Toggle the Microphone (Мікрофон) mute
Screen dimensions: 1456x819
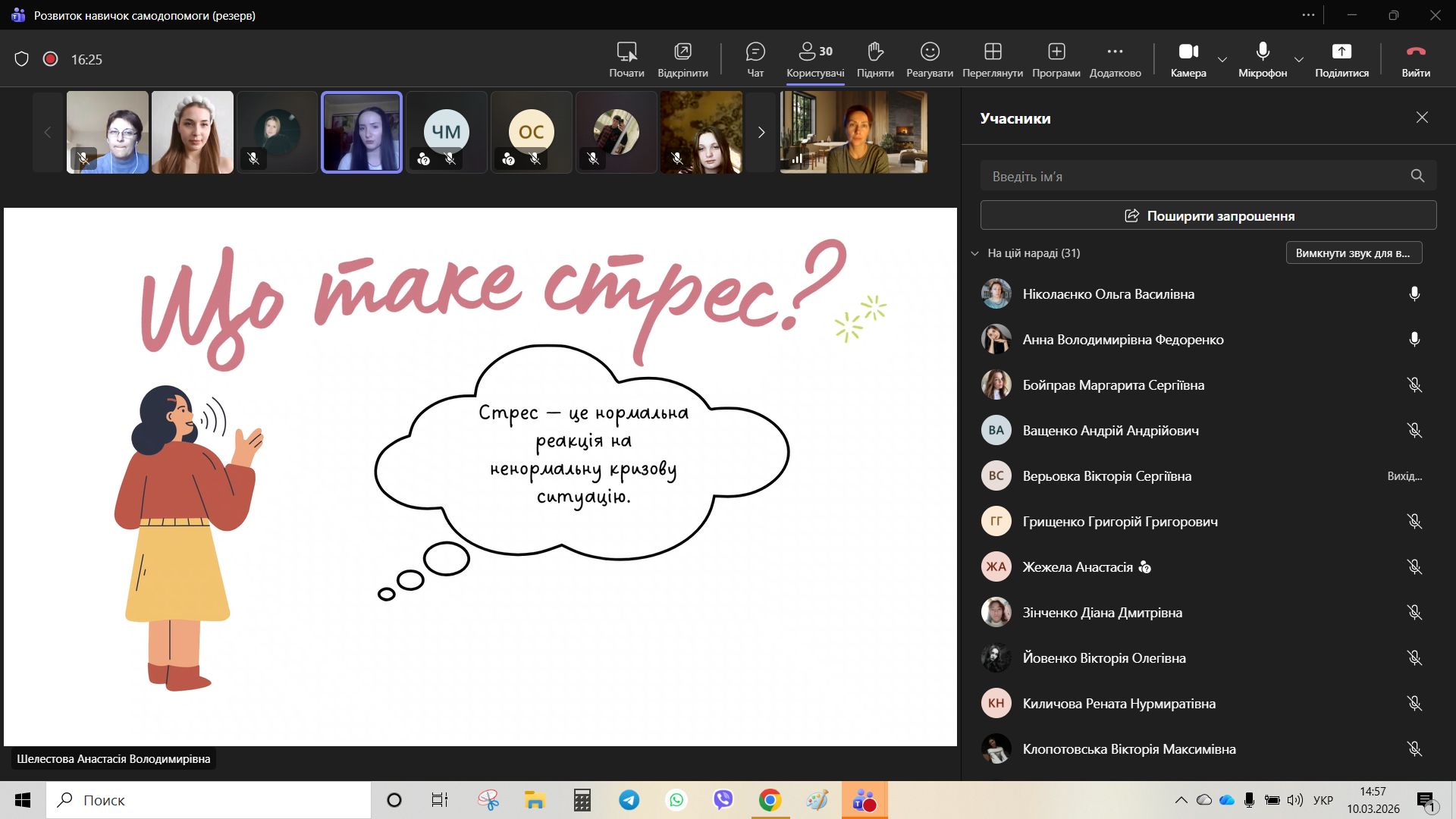[x=1263, y=59]
